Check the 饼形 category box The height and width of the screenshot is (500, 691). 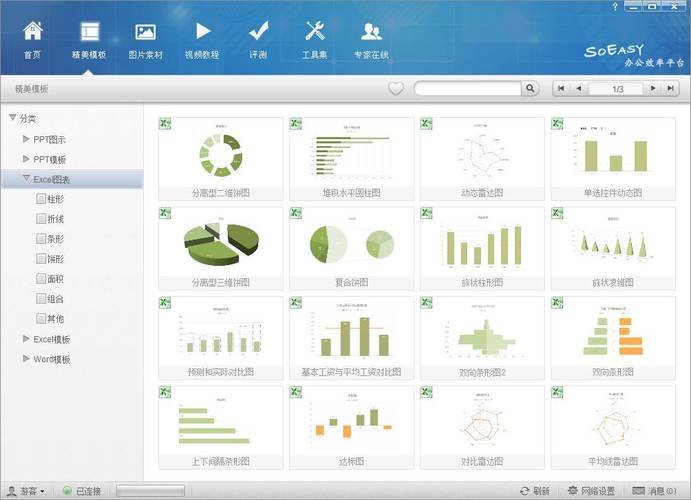(x=41, y=259)
